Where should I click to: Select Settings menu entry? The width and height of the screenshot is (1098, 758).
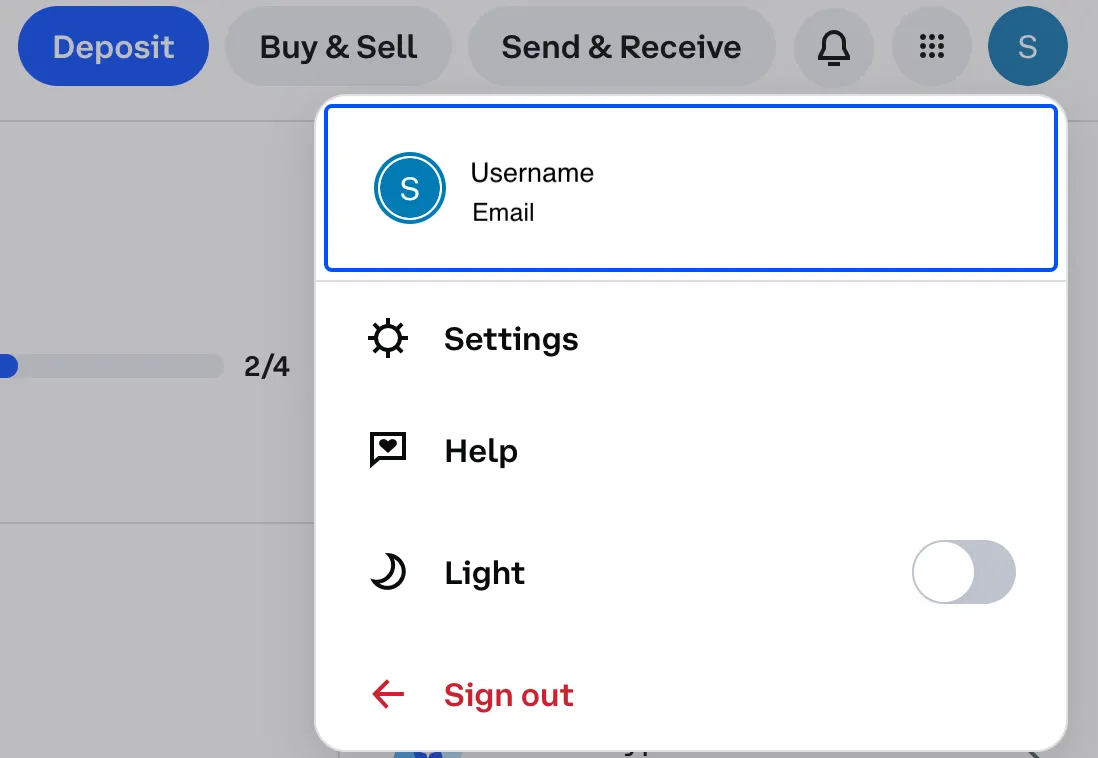coord(690,339)
